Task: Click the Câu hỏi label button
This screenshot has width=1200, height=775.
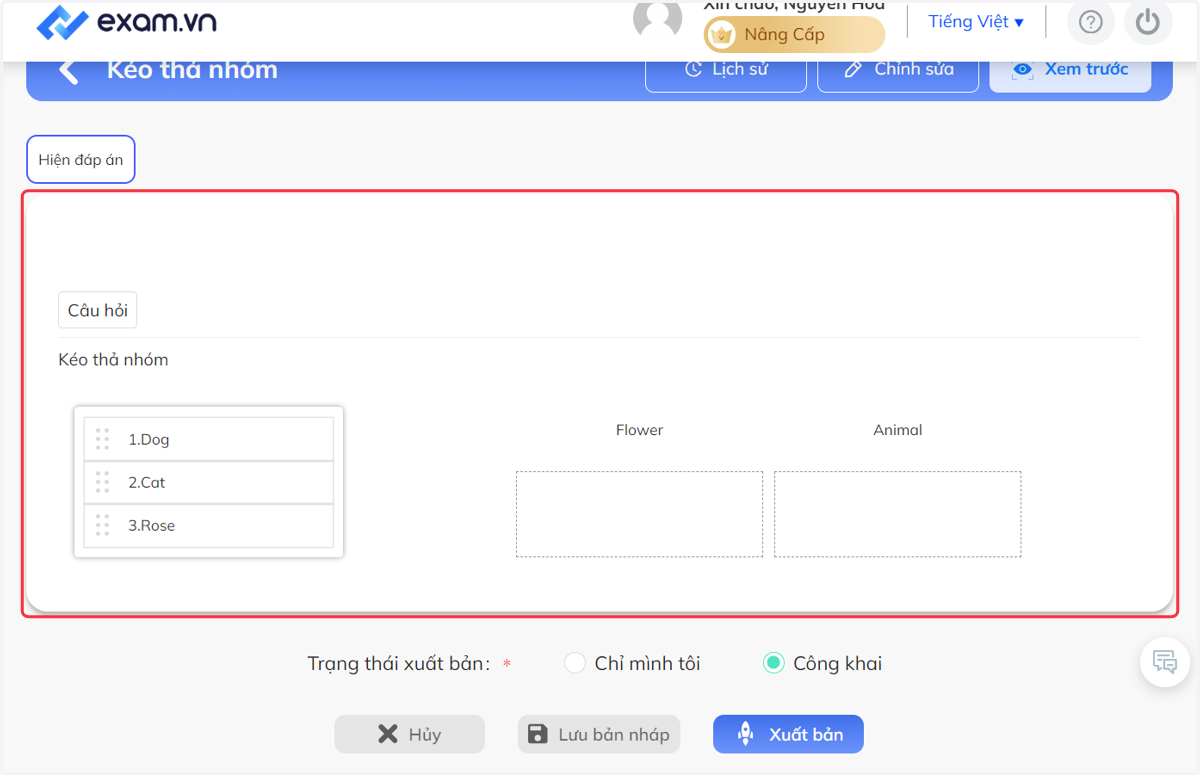Action: tap(98, 311)
